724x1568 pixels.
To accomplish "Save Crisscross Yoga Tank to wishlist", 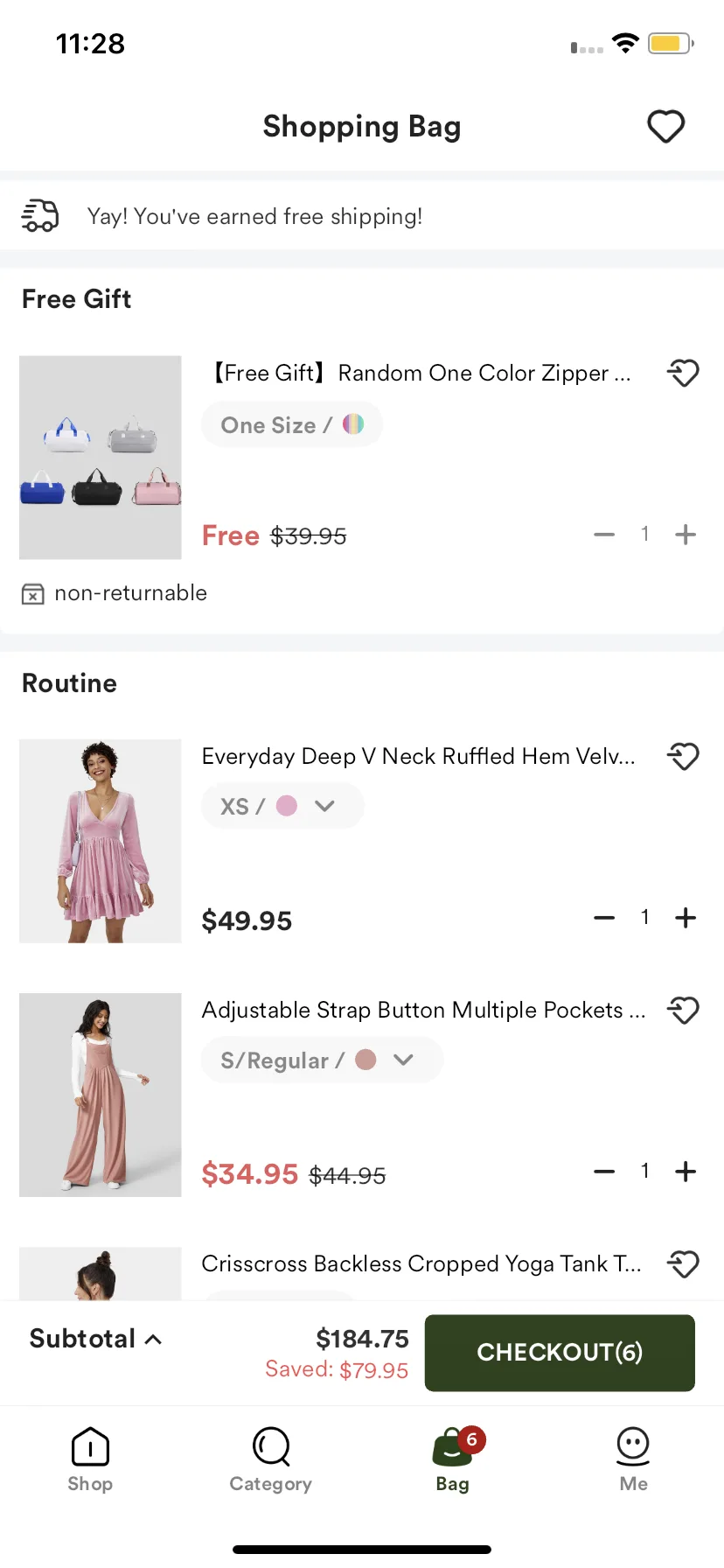I will [x=683, y=1264].
